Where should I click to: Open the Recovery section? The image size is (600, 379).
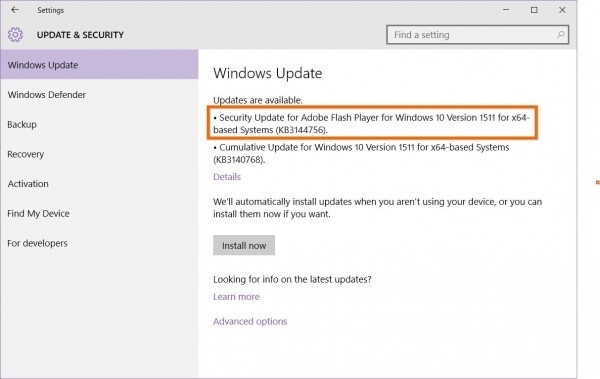point(99,154)
